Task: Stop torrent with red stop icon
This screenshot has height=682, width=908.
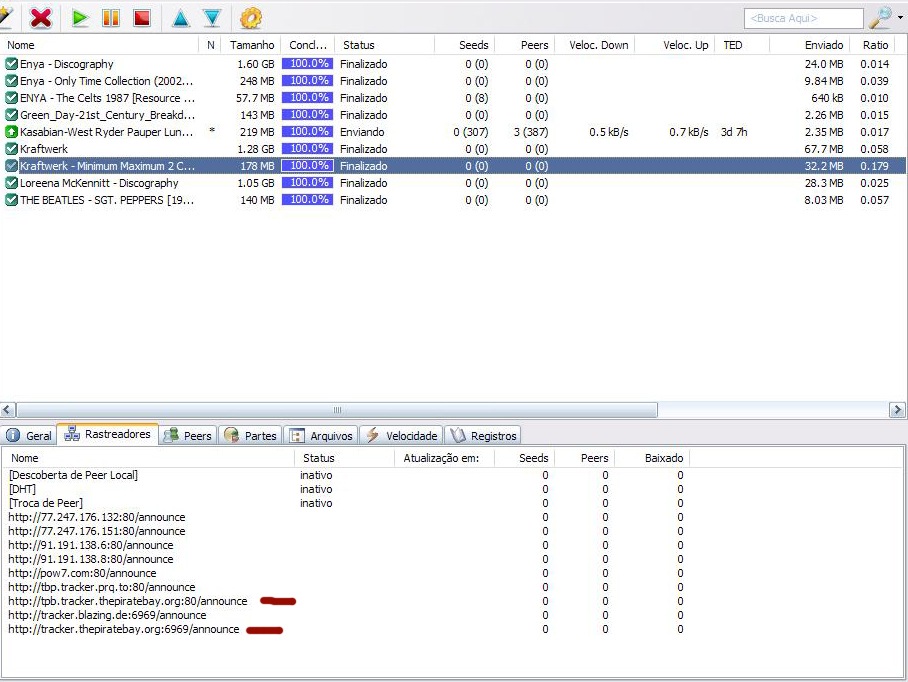Action: pos(142,18)
